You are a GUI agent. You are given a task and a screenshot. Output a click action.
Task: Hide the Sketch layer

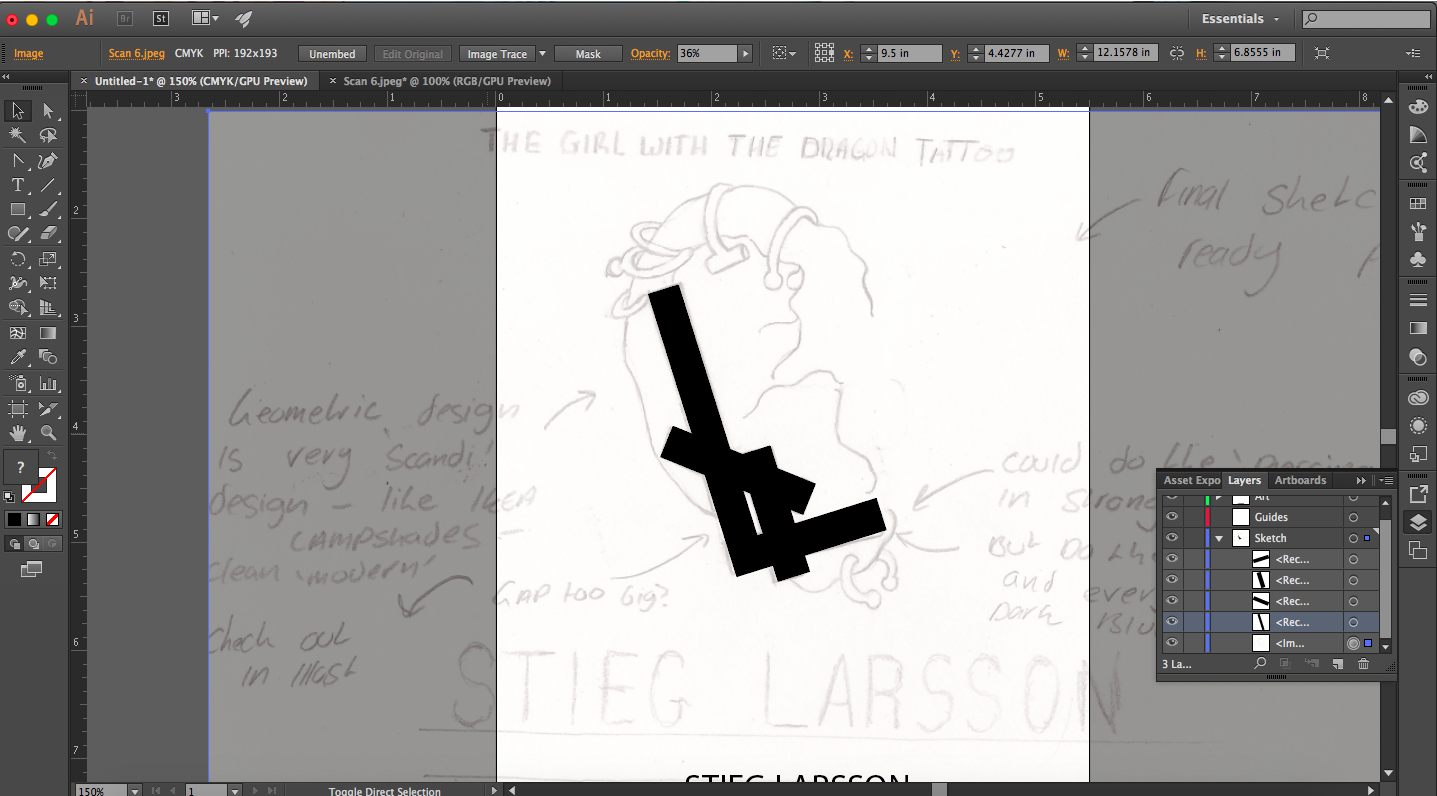click(x=1172, y=538)
